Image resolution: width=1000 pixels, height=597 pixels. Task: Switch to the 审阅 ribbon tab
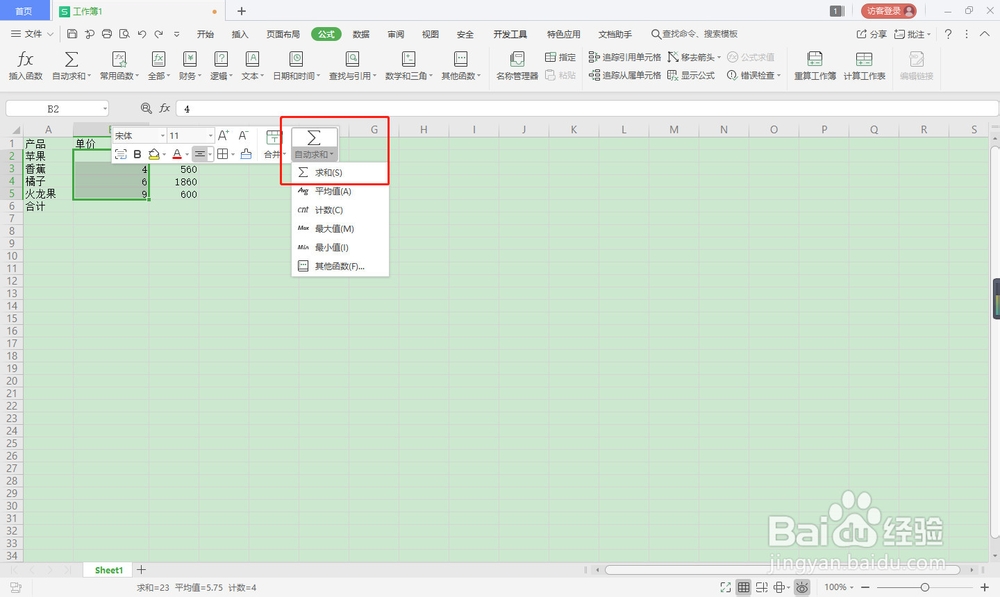coord(395,34)
